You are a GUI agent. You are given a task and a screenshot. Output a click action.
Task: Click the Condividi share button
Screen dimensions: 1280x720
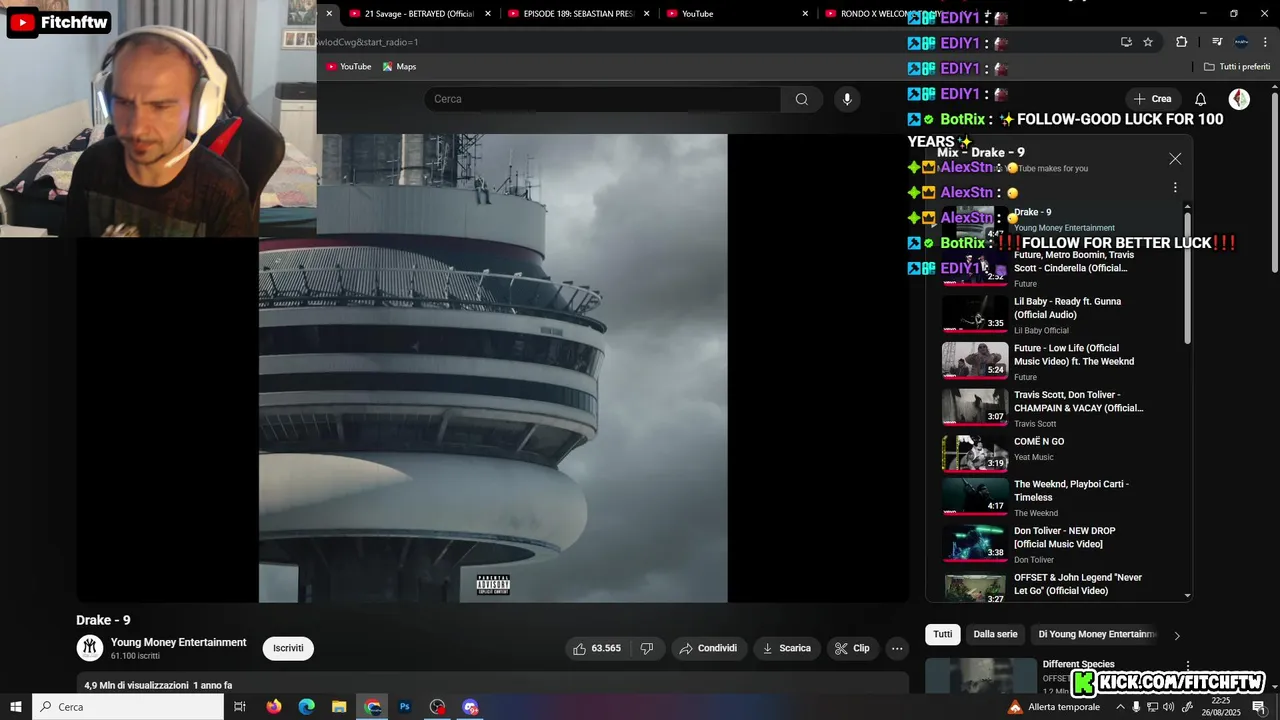point(708,648)
